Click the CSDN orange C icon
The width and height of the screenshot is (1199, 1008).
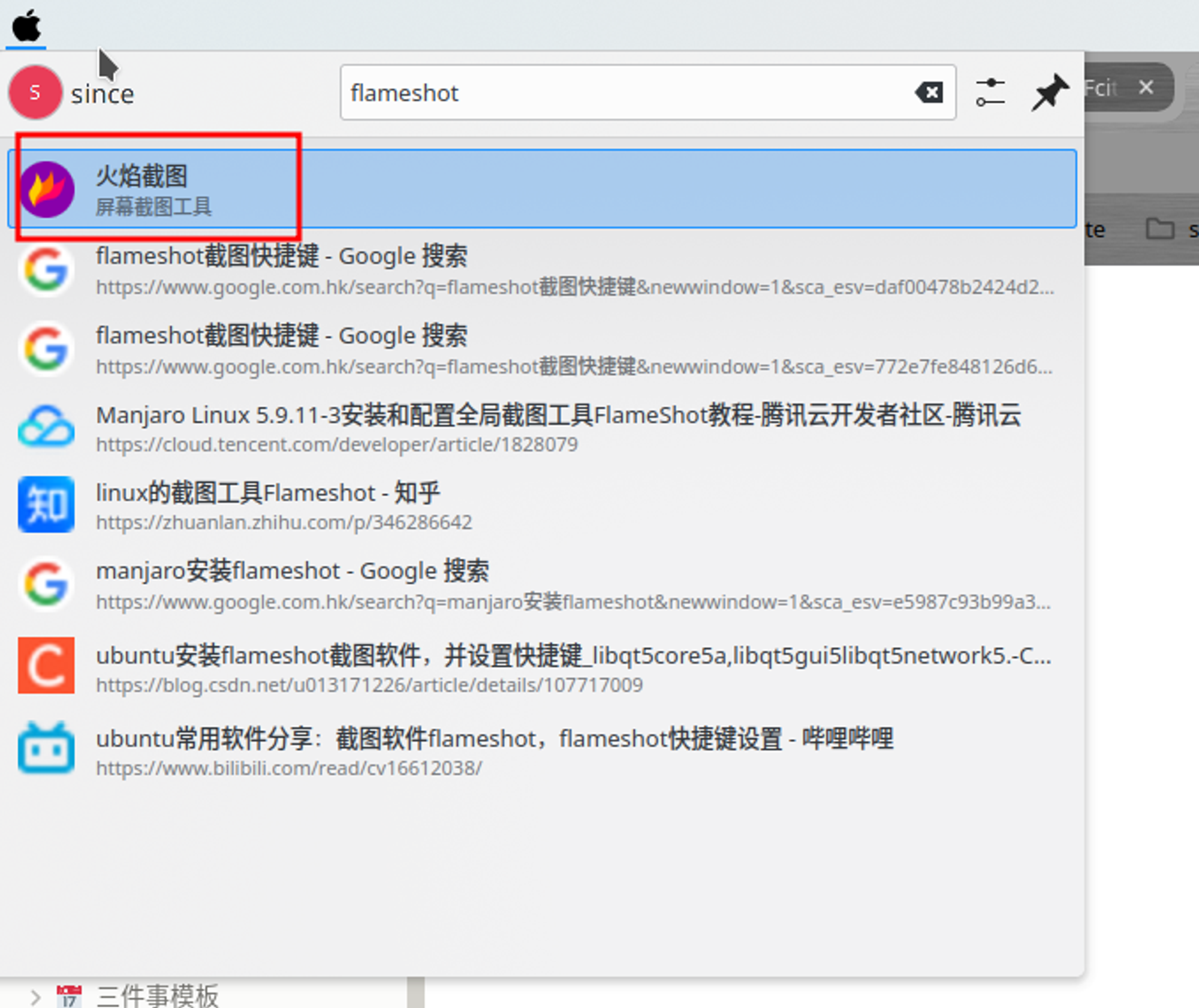46,665
